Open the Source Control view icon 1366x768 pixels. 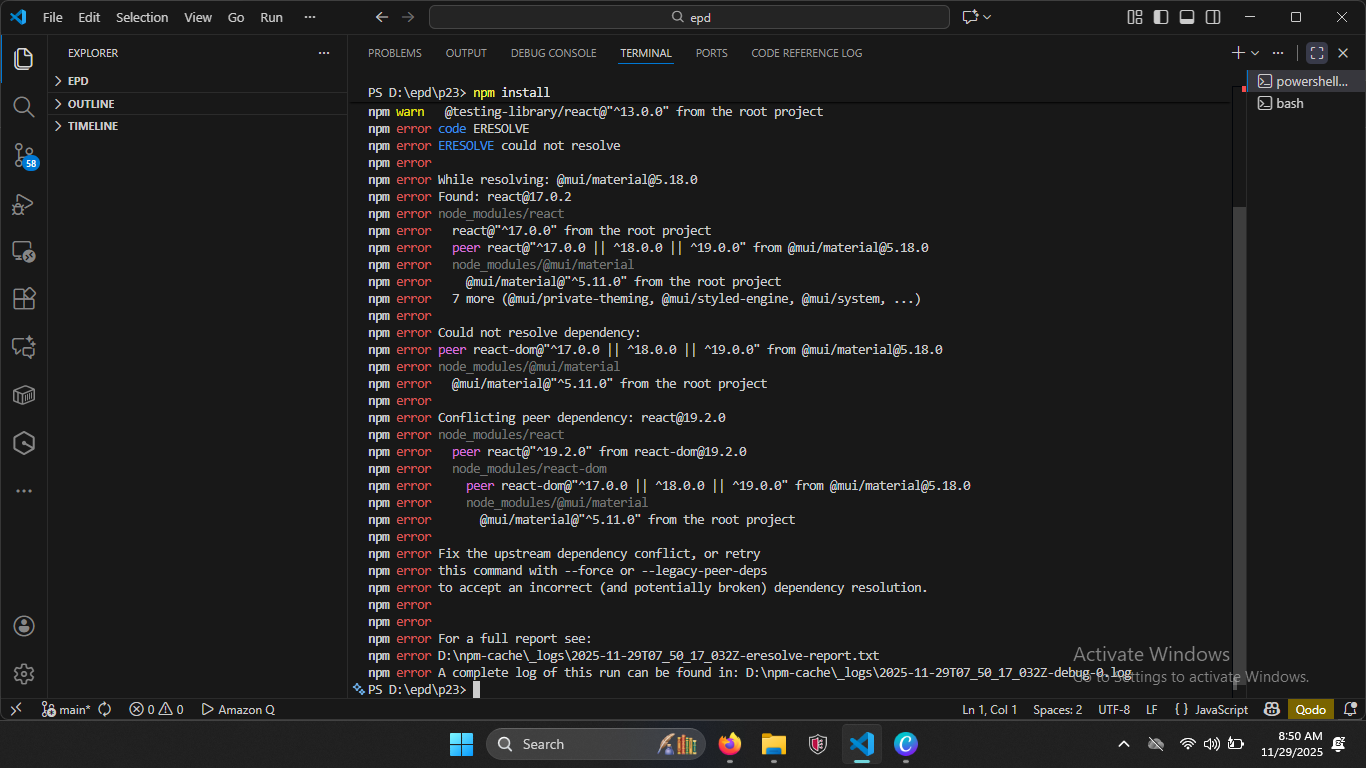pos(24,155)
